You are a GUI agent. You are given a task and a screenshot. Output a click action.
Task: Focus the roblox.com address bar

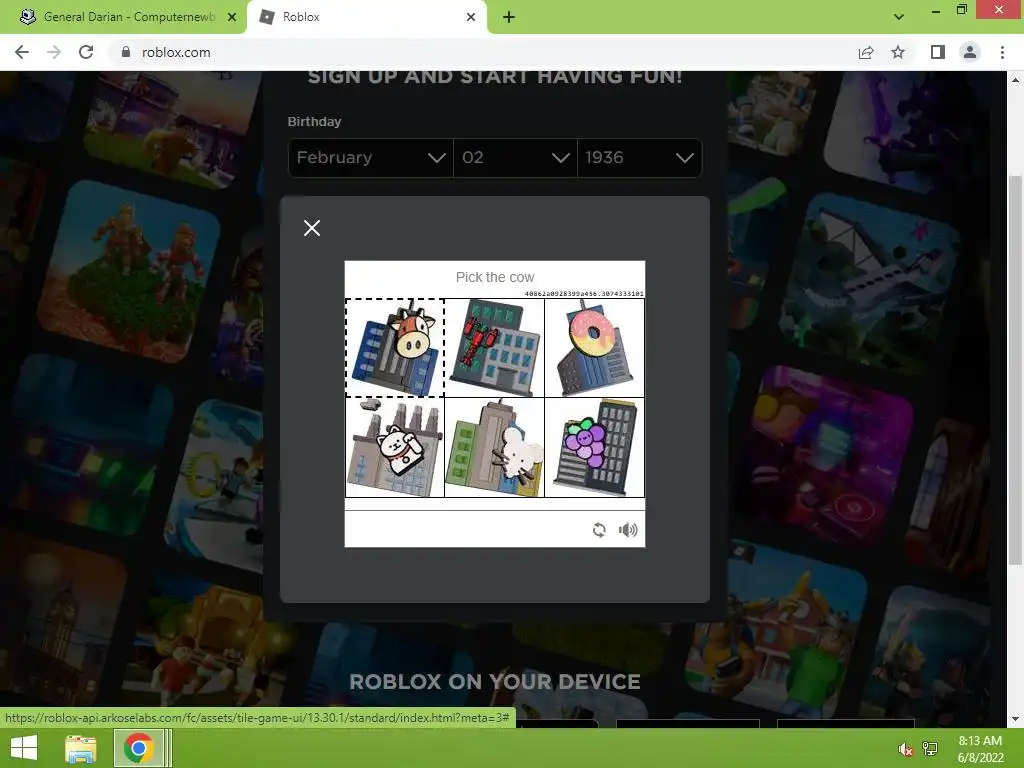[483, 52]
